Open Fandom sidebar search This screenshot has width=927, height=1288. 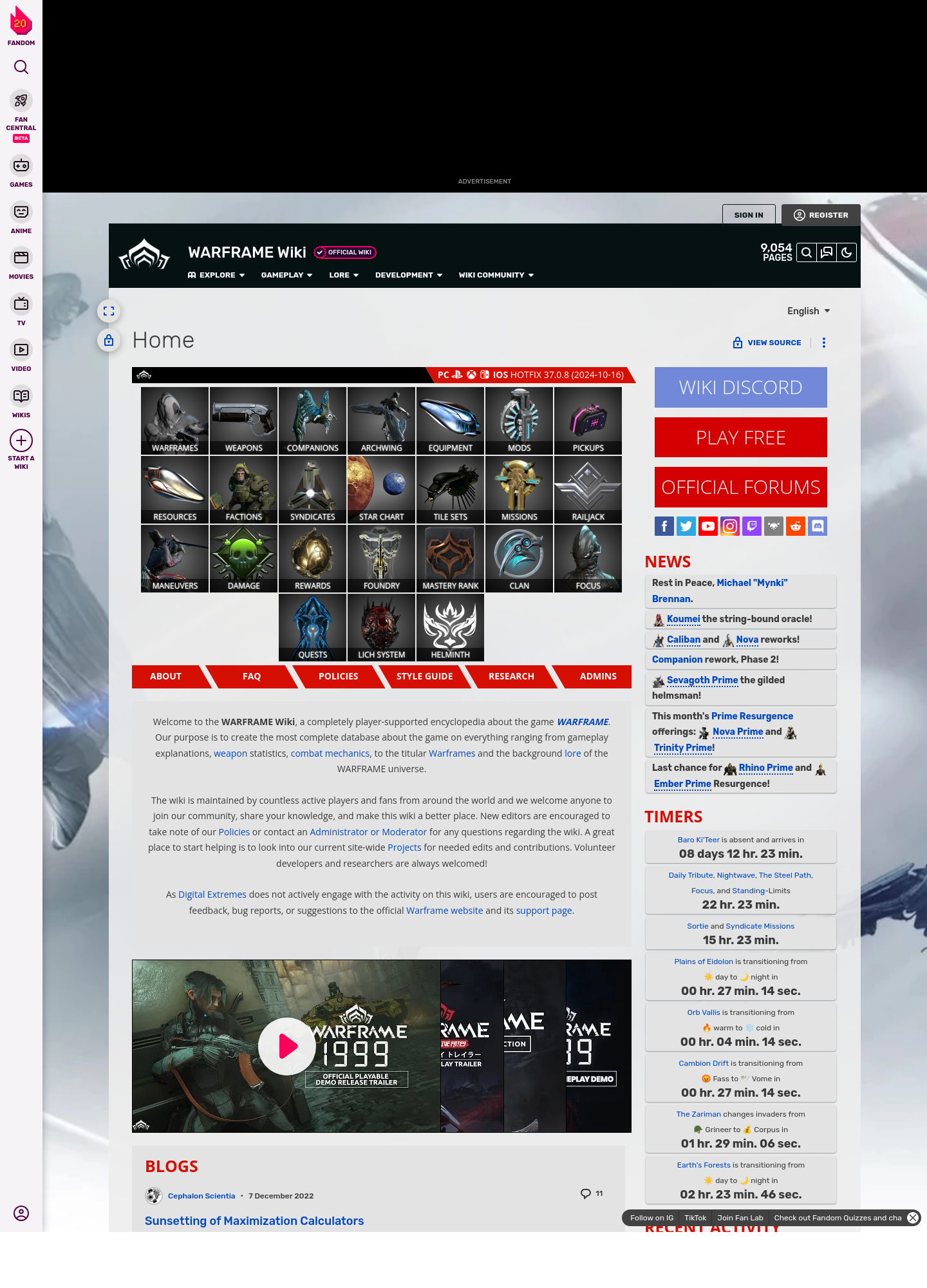(x=21, y=67)
